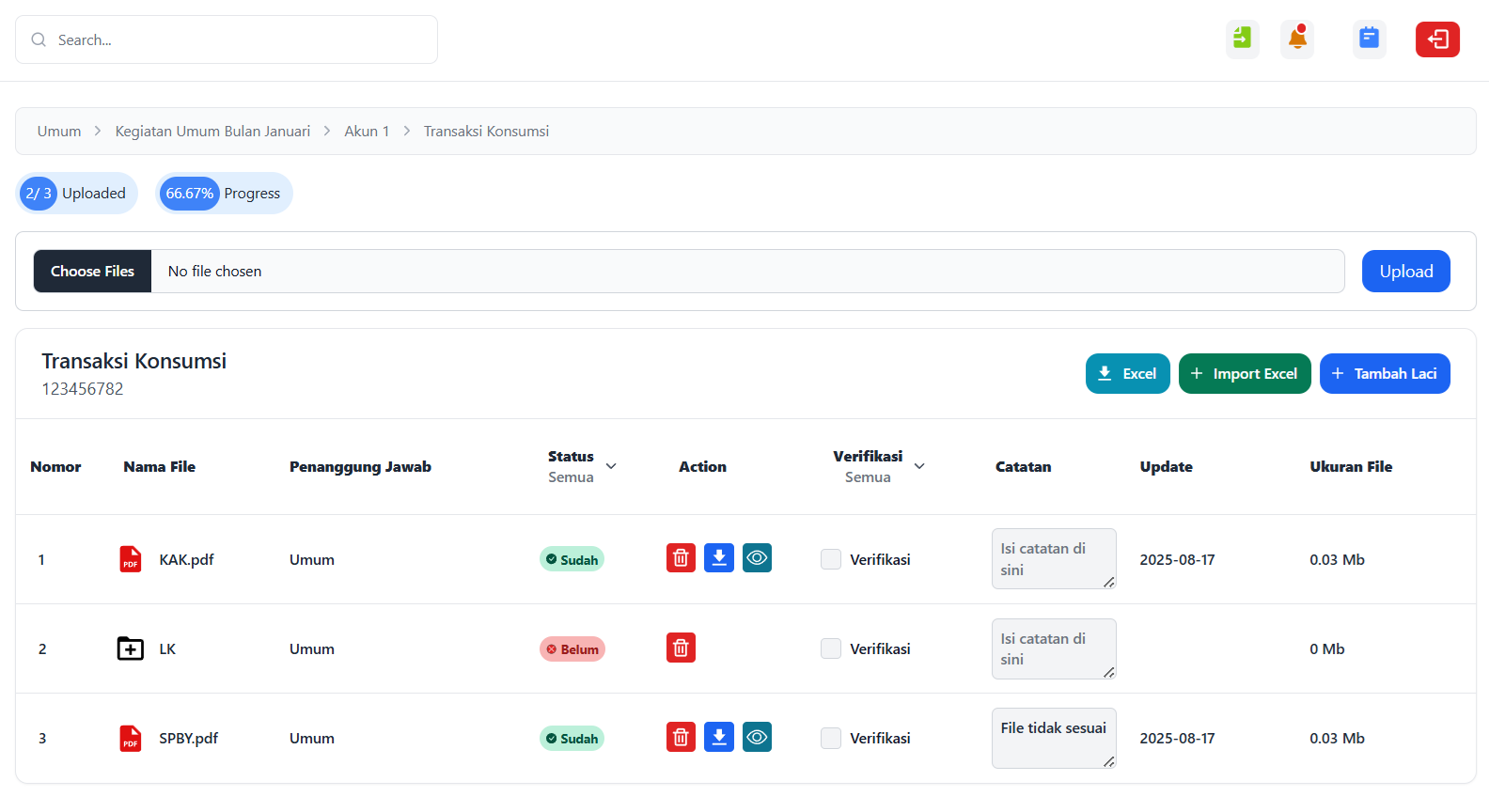Screen dimensions: 1489x812
Task: Click the Sudah status badge for SPBY.pdf
Action: click(572, 738)
